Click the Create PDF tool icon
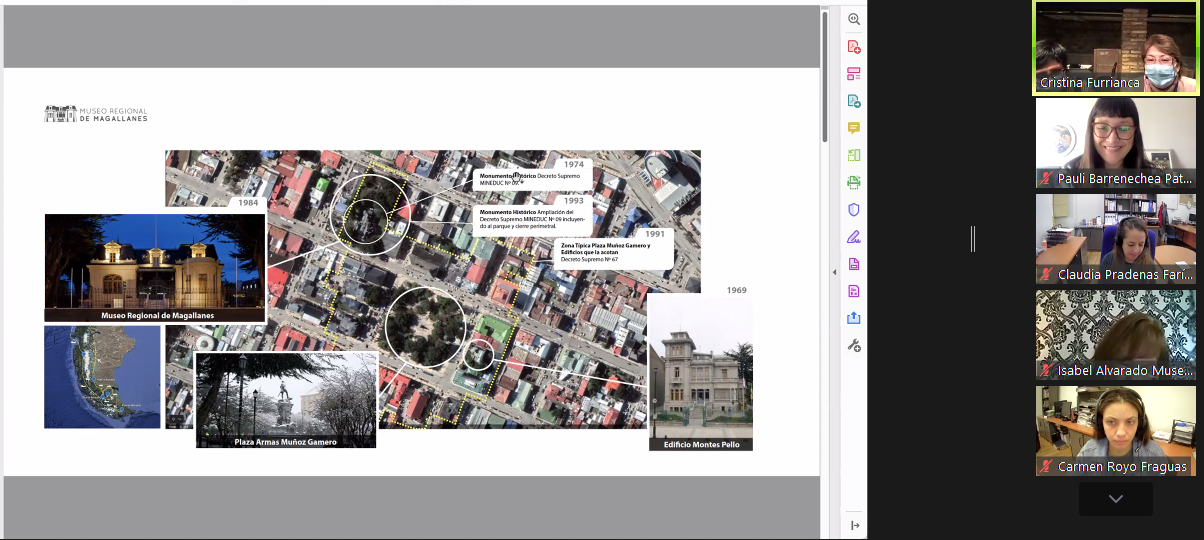Image resolution: width=1204 pixels, height=540 pixels. [x=854, y=47]
